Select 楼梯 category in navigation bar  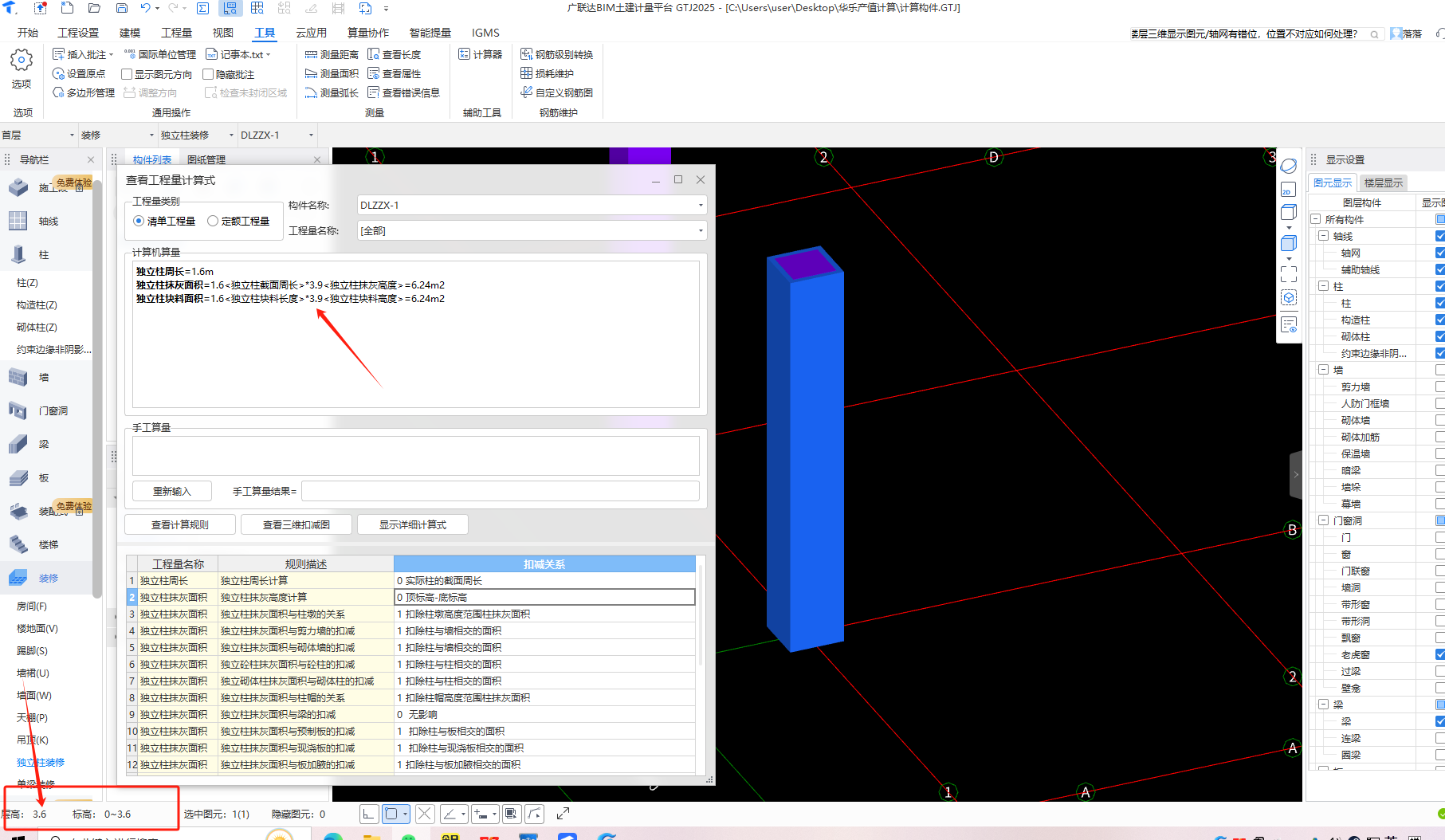tap(48, 544)
